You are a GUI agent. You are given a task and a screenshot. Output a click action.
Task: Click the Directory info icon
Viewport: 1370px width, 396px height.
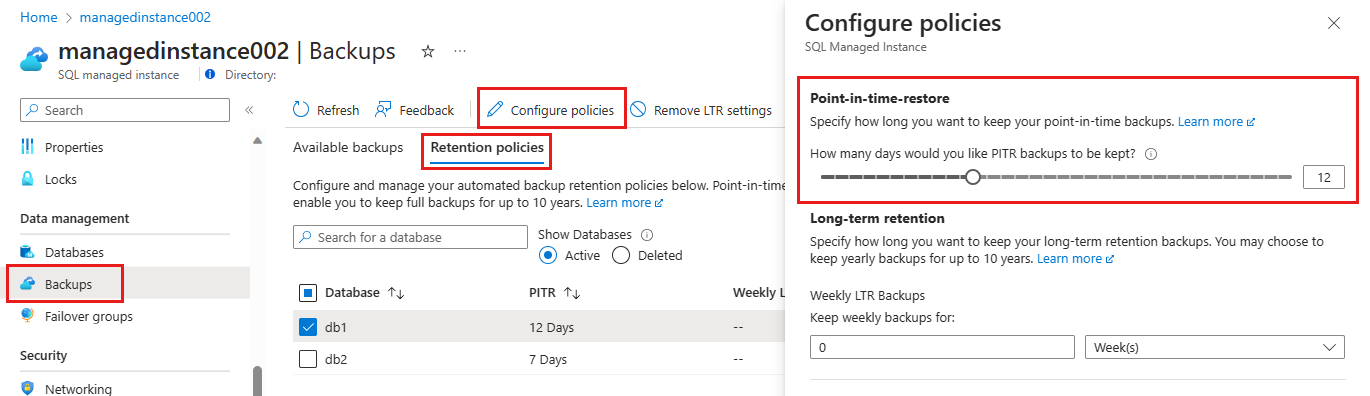[210, 75]
